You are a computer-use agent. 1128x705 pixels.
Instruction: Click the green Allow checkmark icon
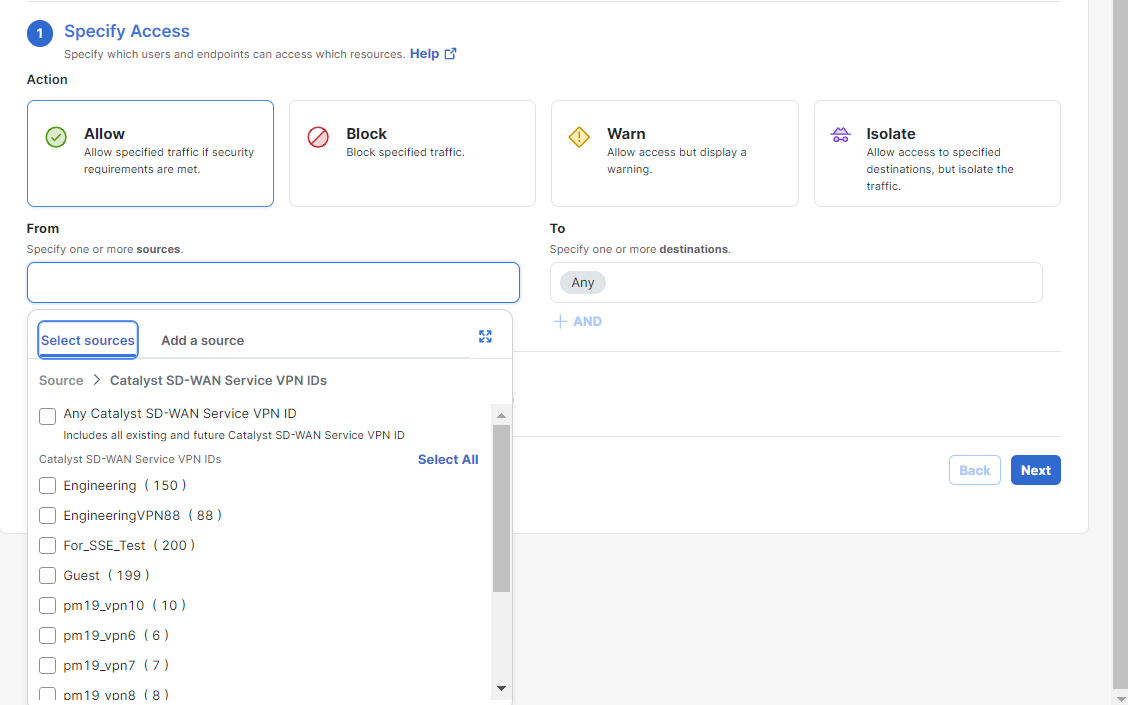click(x=56, y=137)
